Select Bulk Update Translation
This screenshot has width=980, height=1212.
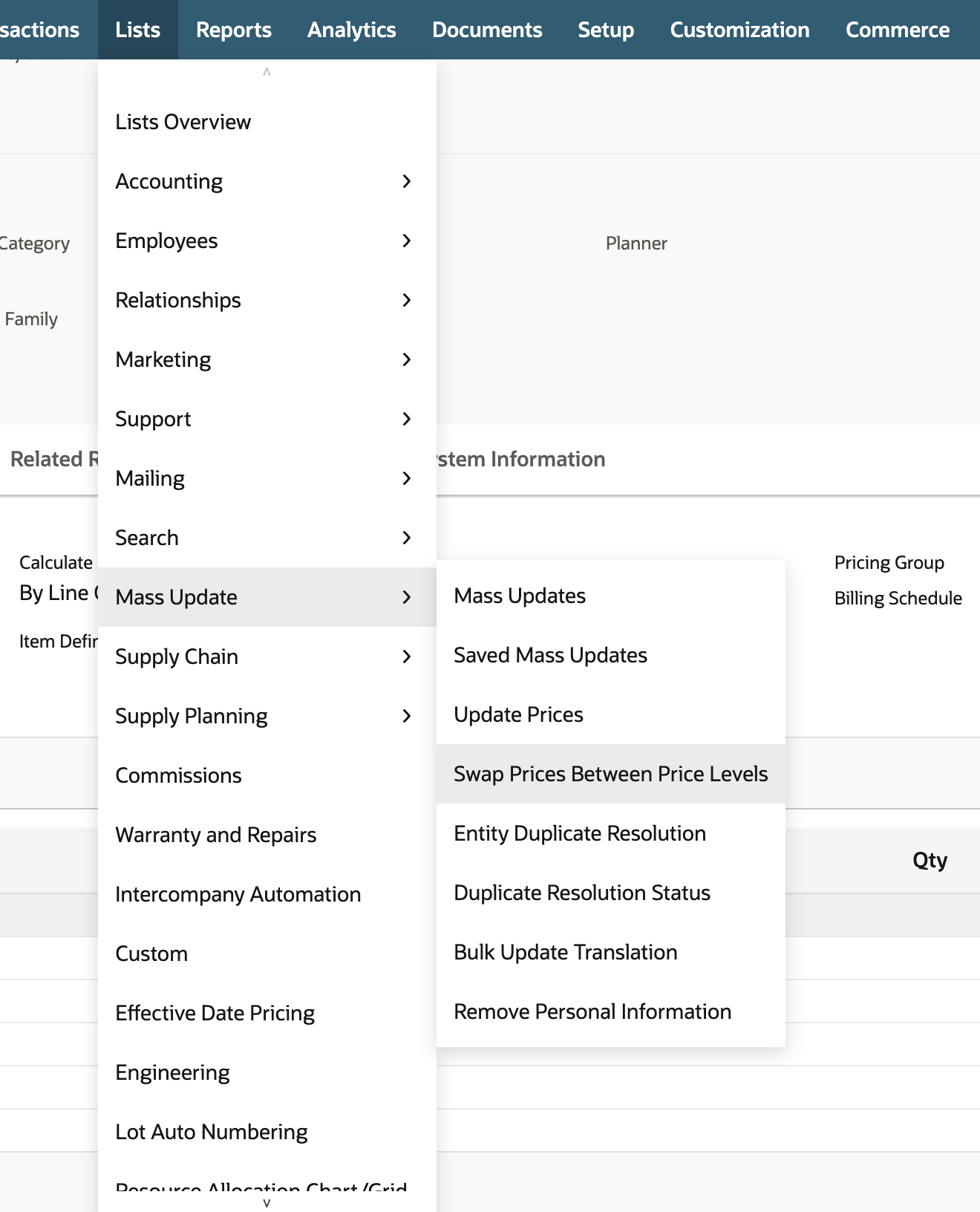(x=611, y=952)
